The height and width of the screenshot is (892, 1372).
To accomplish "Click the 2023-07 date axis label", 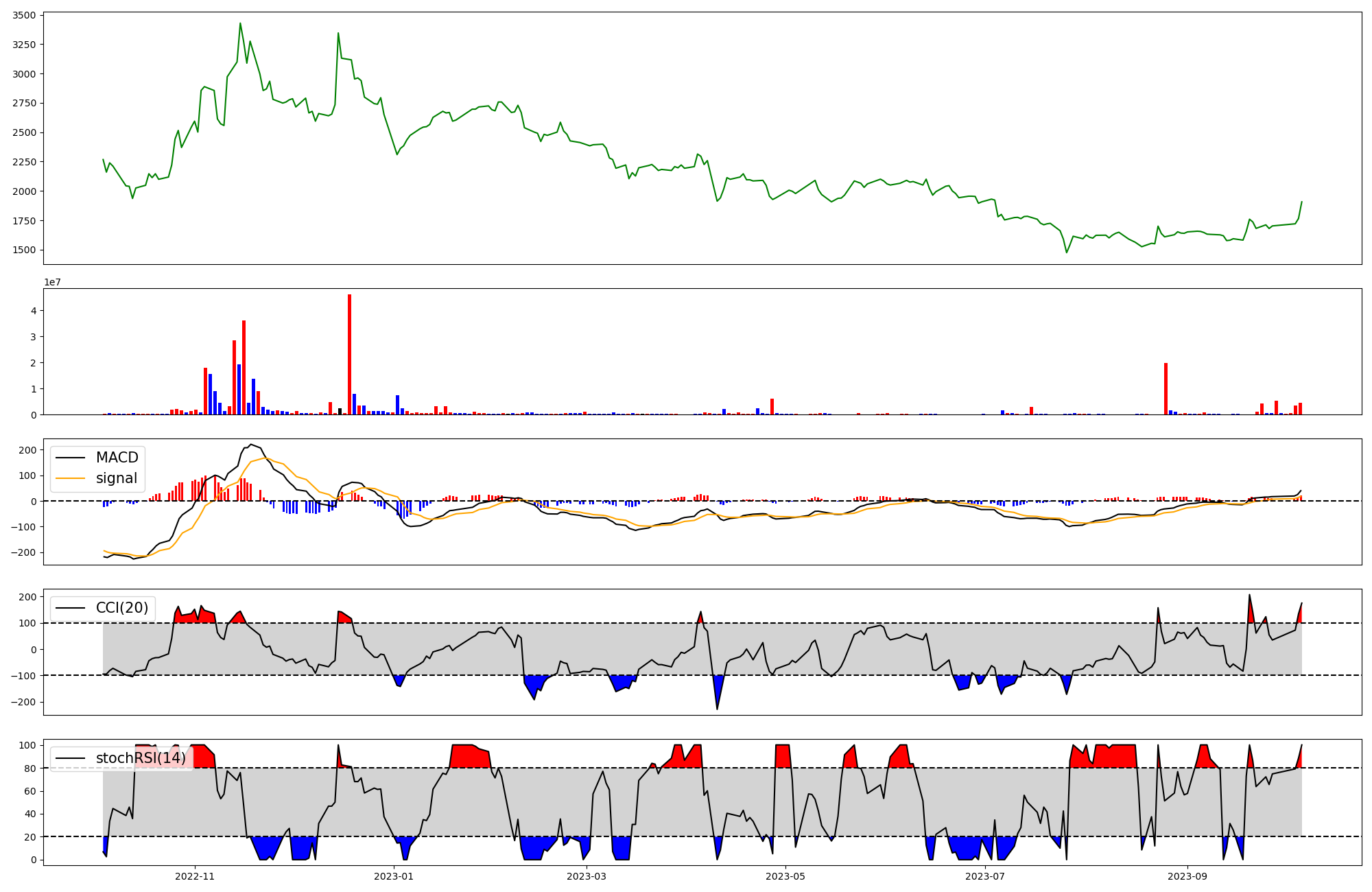I will pos(984,876).
